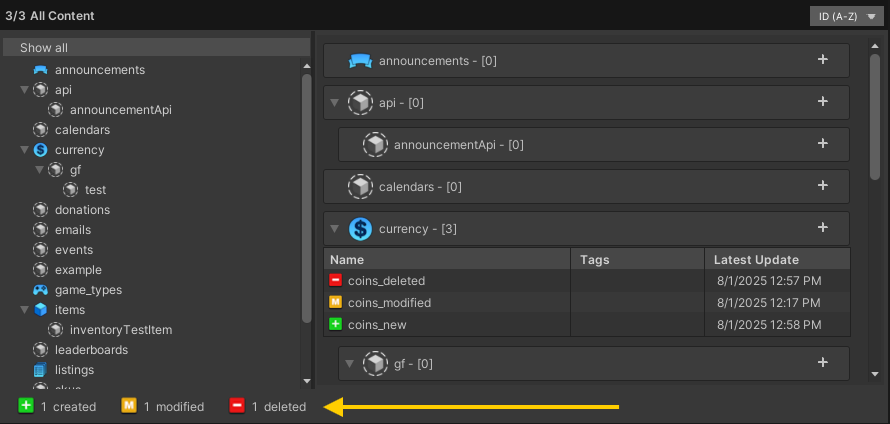Select Show all in the sidebar
Viewport: 890px width, 424px height.
44,48
